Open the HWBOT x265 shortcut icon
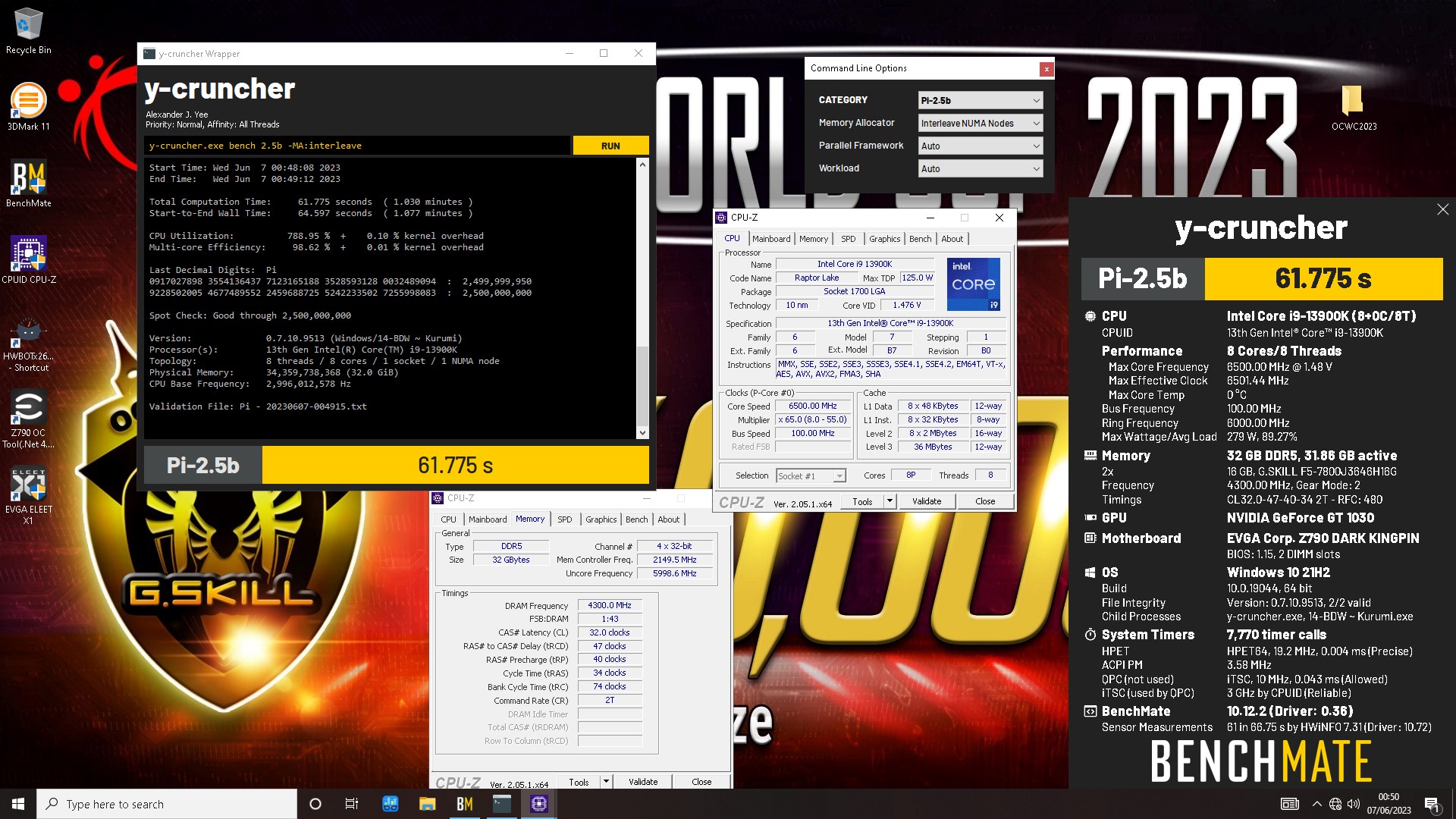The image size is (1456, 819). point(28,345)
